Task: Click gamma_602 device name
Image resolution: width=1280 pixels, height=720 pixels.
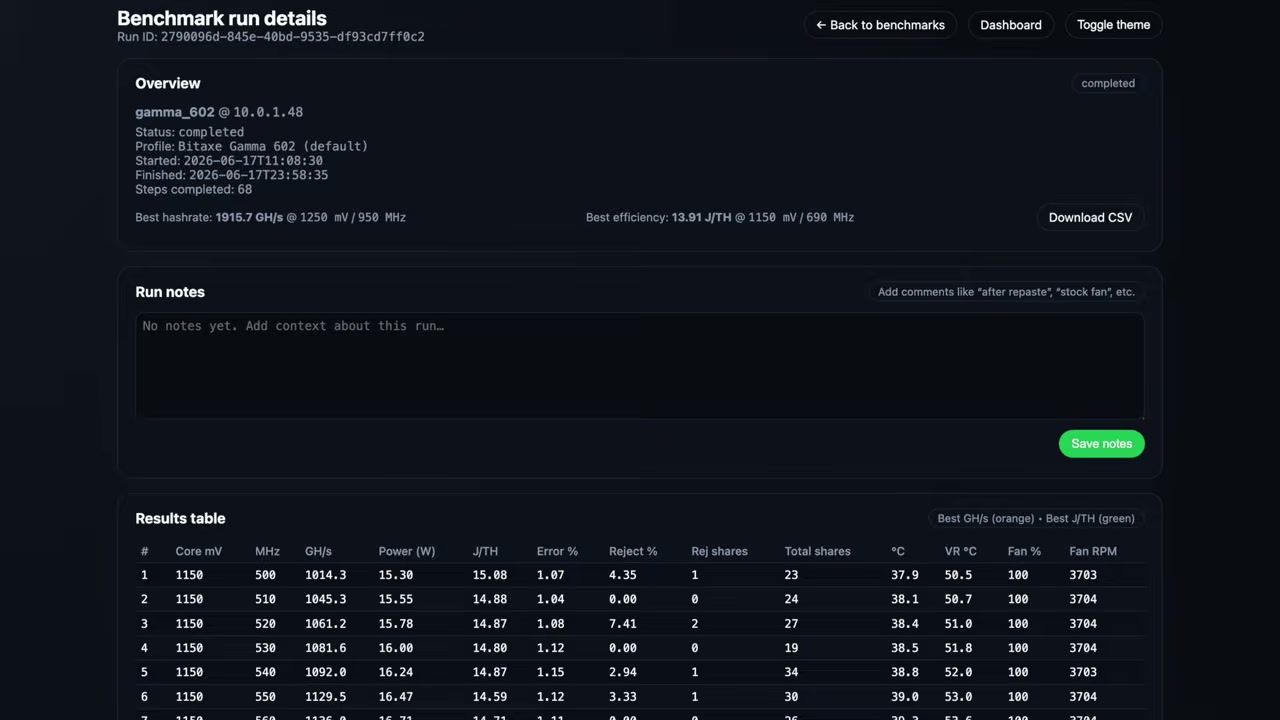Action: pyautogui.click(x=175, y=112)
